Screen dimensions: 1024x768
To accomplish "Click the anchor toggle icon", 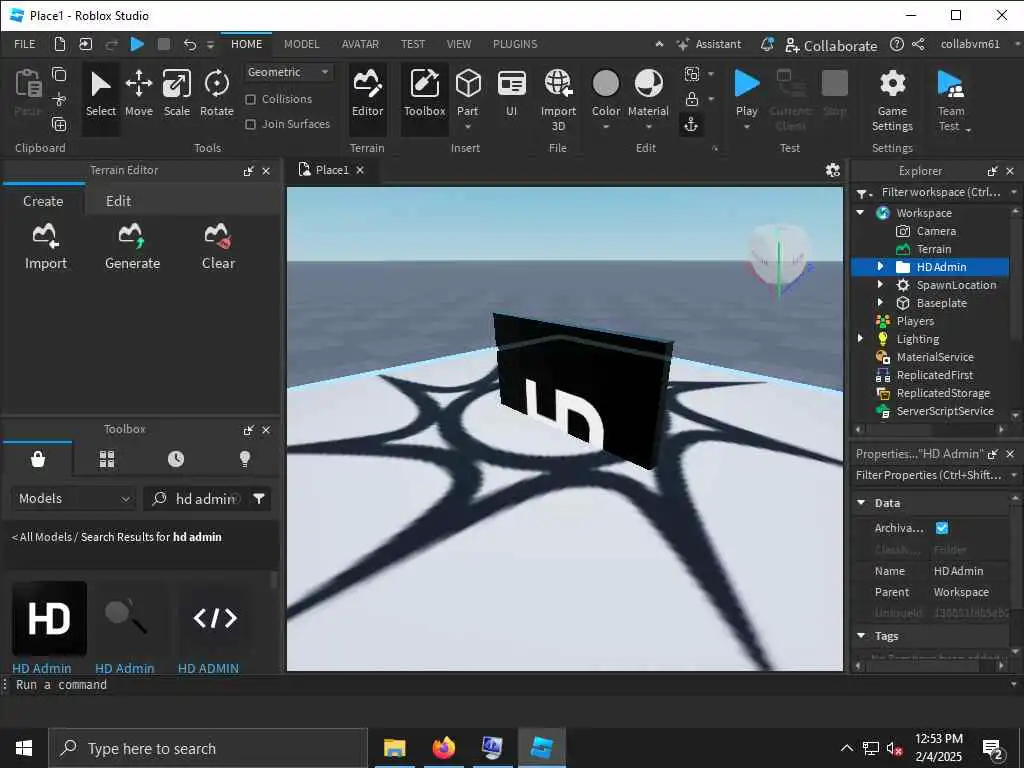I will coord(691,124).
